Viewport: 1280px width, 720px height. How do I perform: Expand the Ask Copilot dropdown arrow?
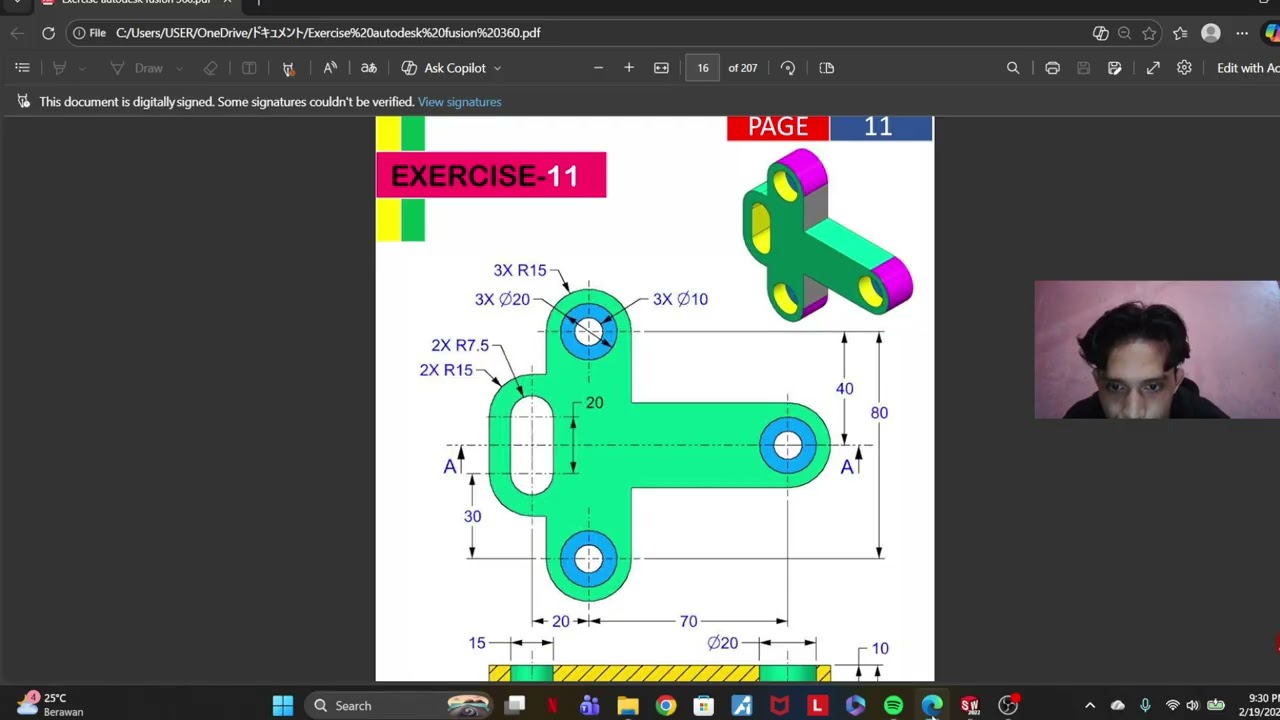pos(497,68)
